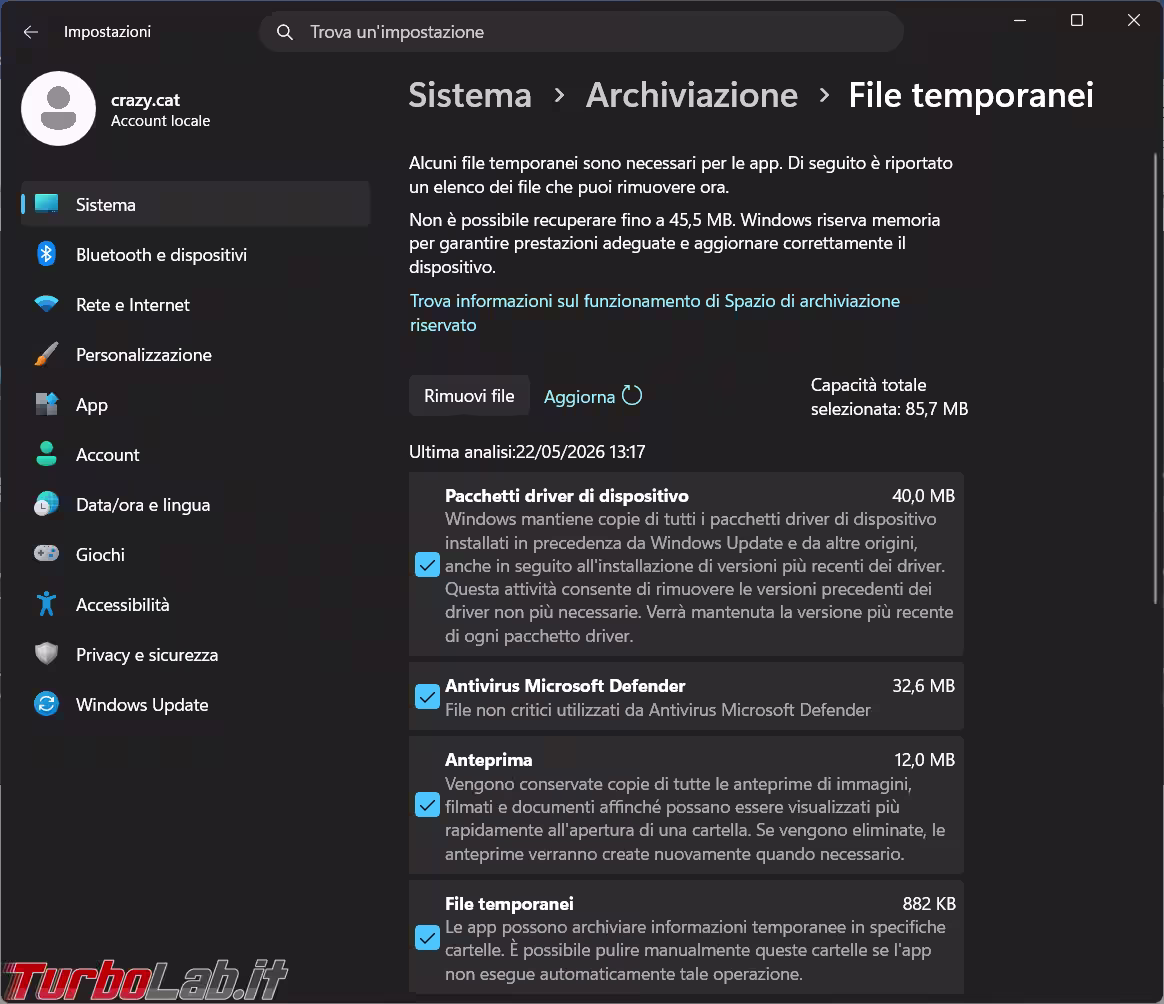The width and height of the screenshot is (1164, 1004).
Task: Click the Windows Update sync icon
Action: point(46,704)
